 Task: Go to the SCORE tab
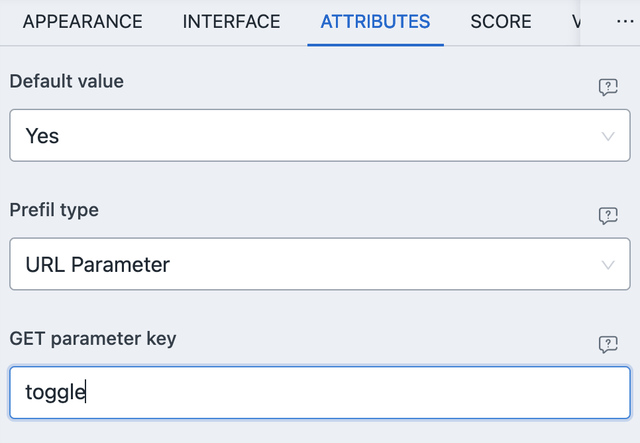click(500, 22)
